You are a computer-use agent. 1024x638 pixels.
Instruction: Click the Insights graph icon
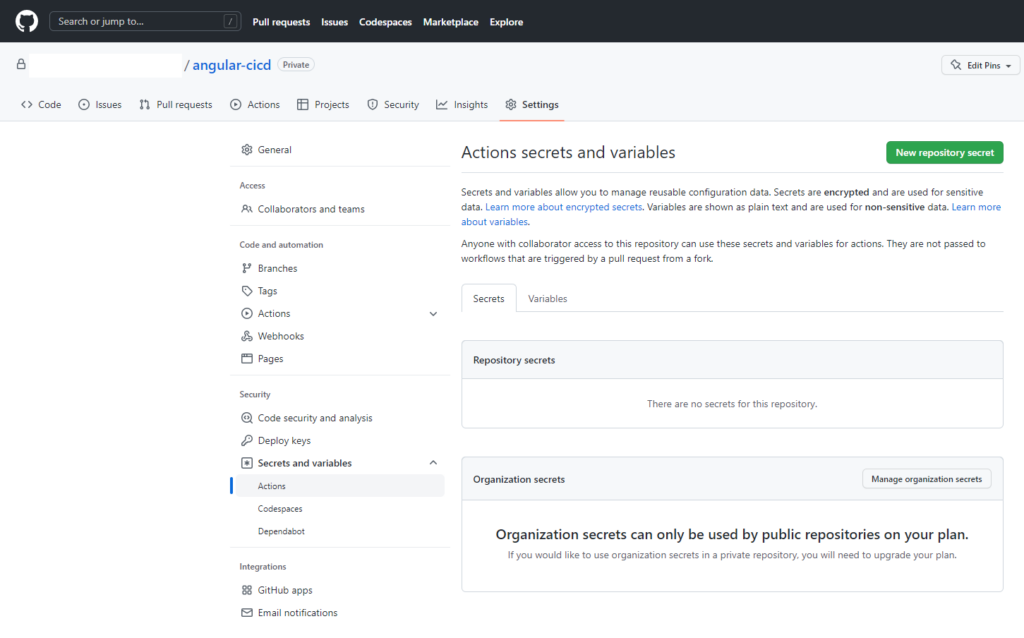point(442,104)
